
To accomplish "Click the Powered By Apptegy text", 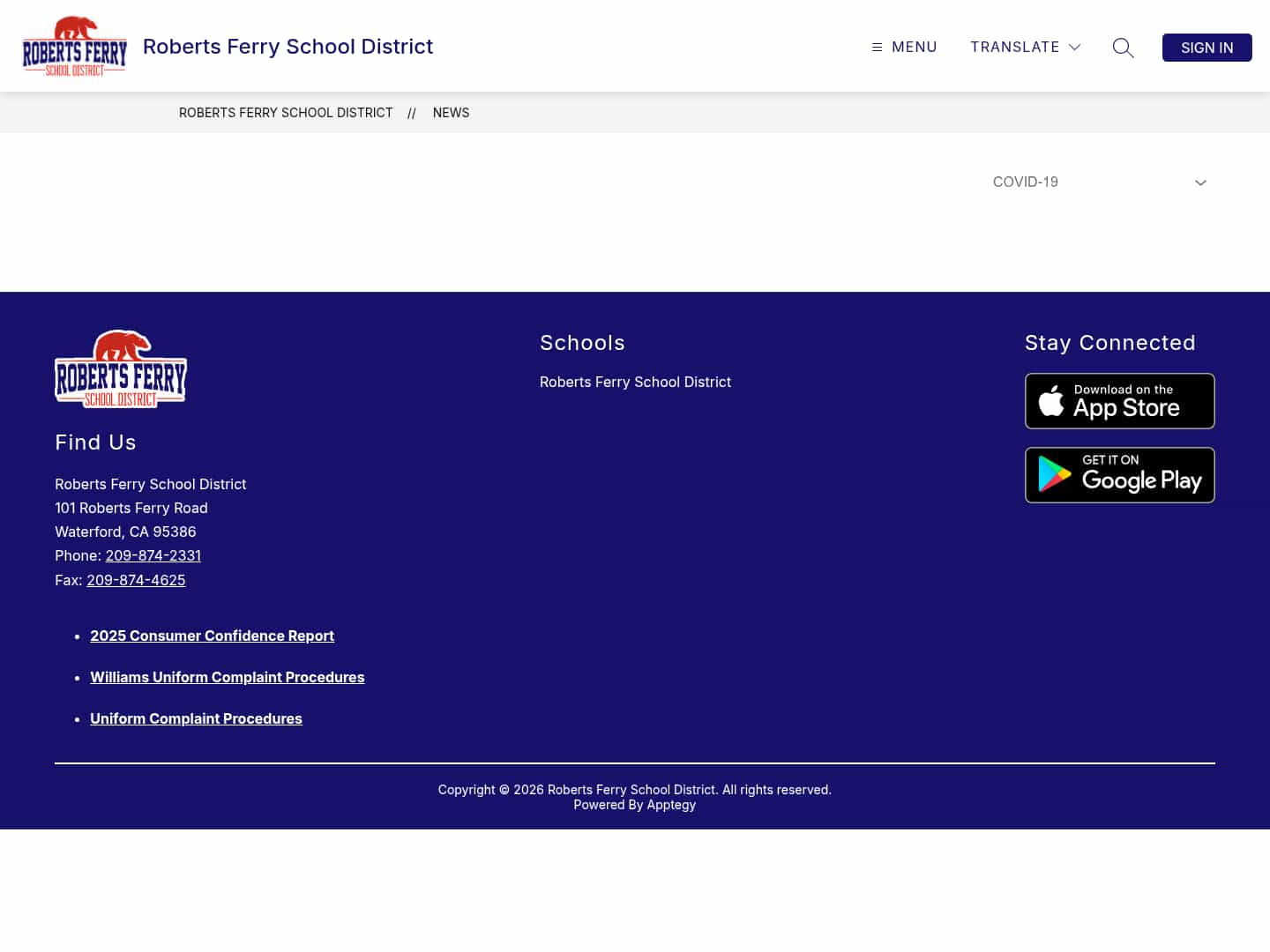I will click(x=635, y=804).
